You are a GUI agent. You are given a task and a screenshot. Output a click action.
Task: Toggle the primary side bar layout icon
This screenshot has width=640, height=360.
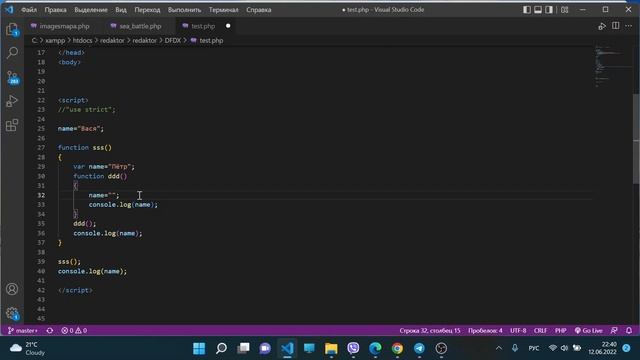(x=527, y=9)
